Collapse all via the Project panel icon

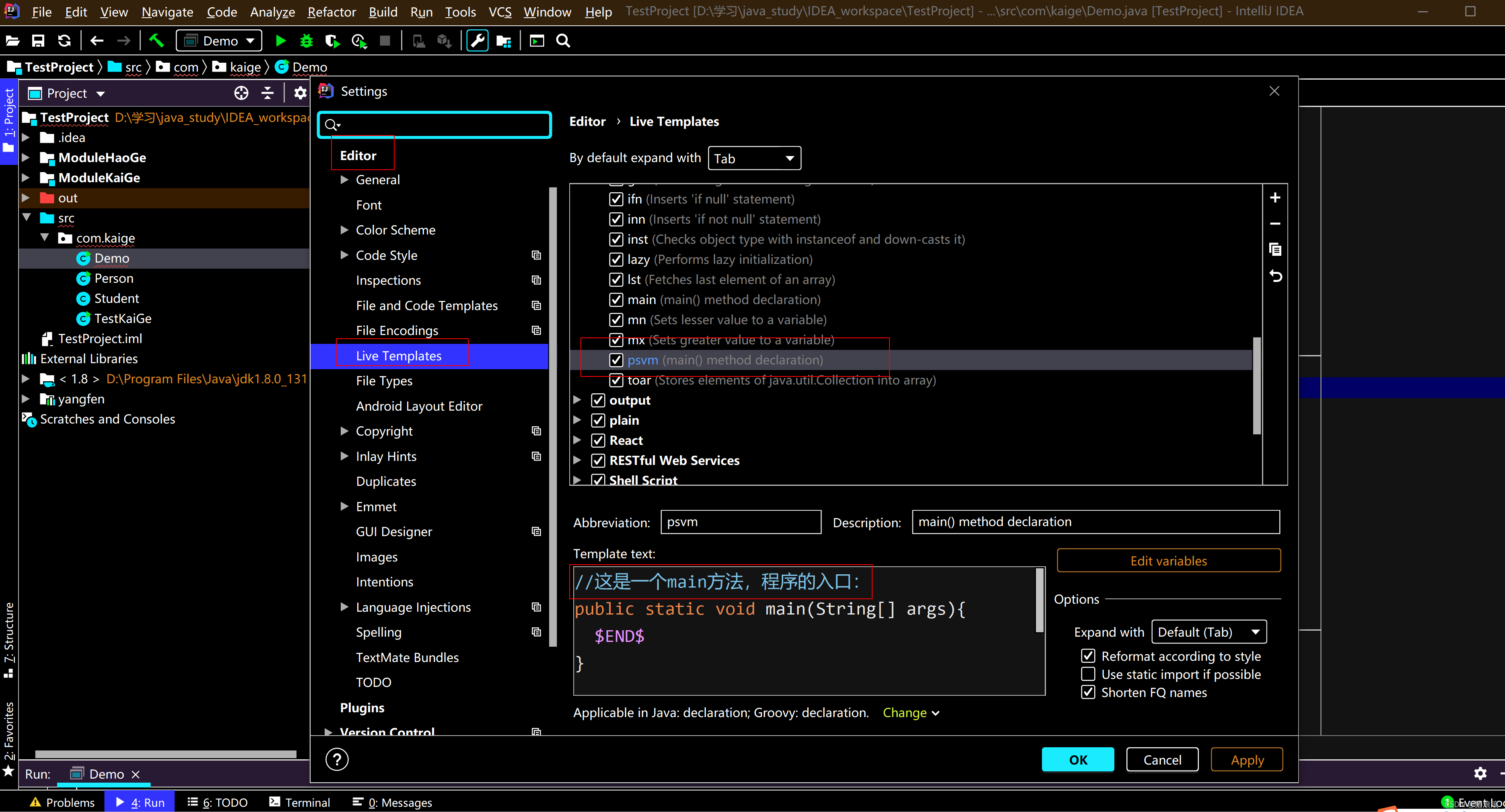(268, 93)
